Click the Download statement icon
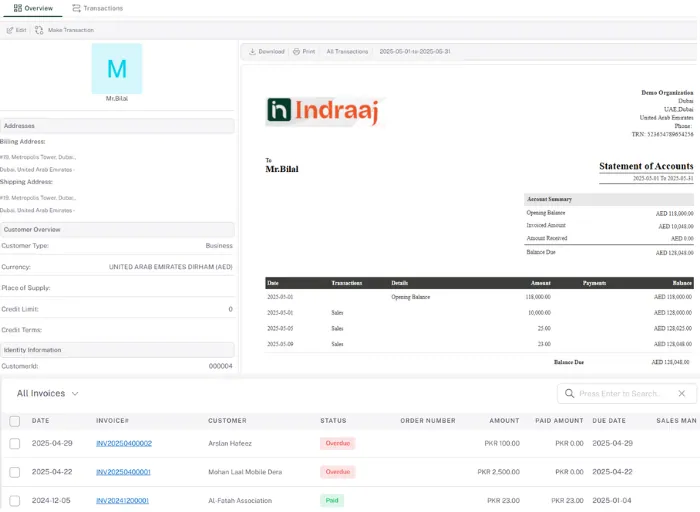The width and height of the screenshot is (700, 512). click(252, 51)
